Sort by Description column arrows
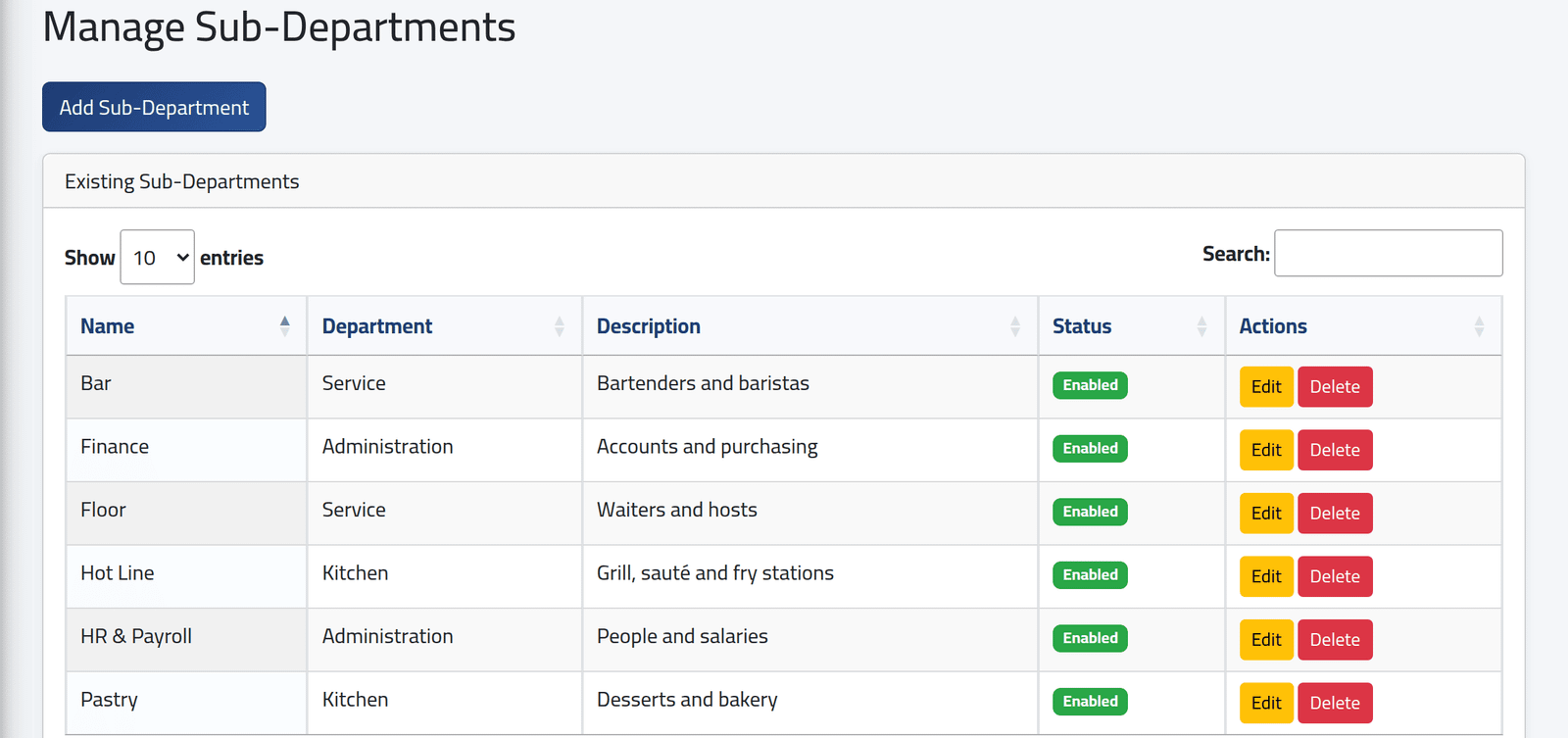Screen dimensions: 1568x738 1015,326
